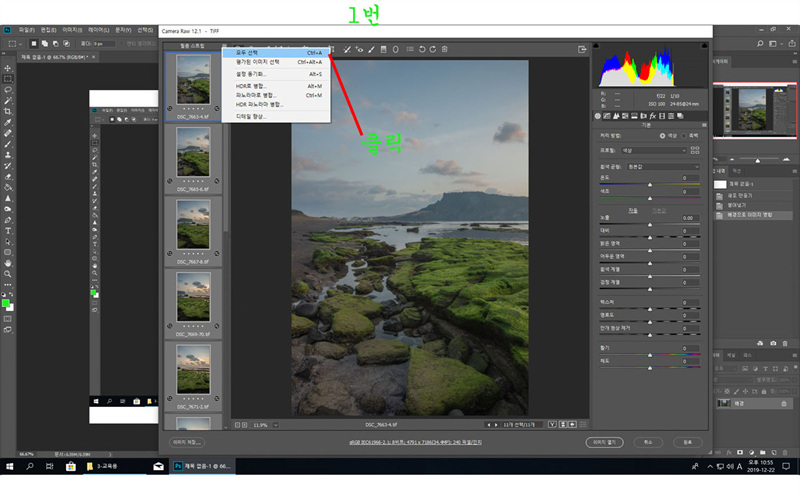Open workflow options link below preview

coord(415,442)
